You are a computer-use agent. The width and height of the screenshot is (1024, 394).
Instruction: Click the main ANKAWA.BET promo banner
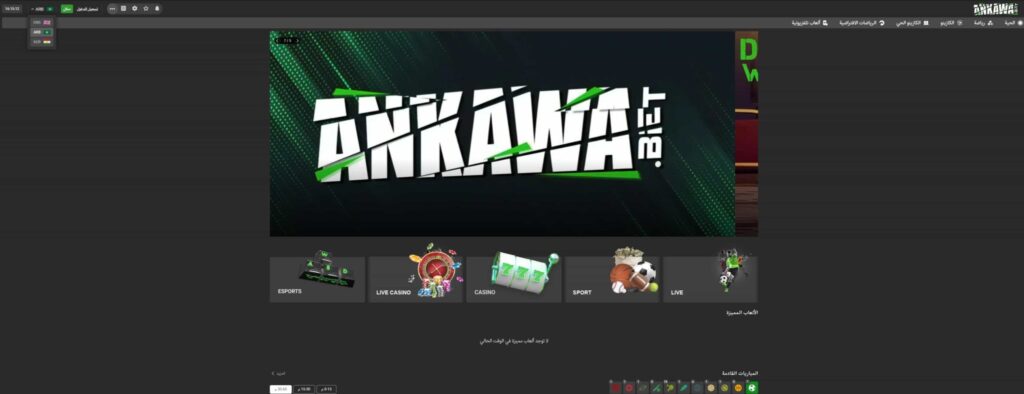[502, 134]
